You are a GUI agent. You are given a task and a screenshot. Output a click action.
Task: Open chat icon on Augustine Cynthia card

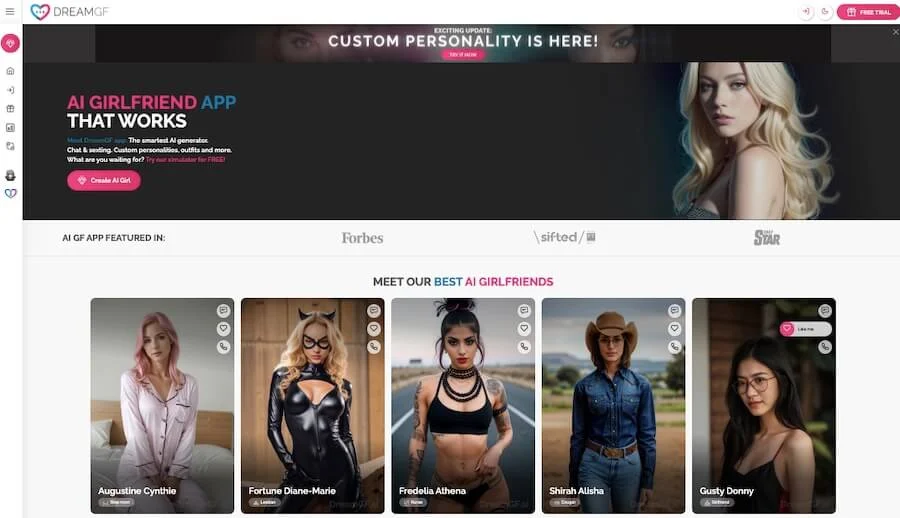coord(223,311)
